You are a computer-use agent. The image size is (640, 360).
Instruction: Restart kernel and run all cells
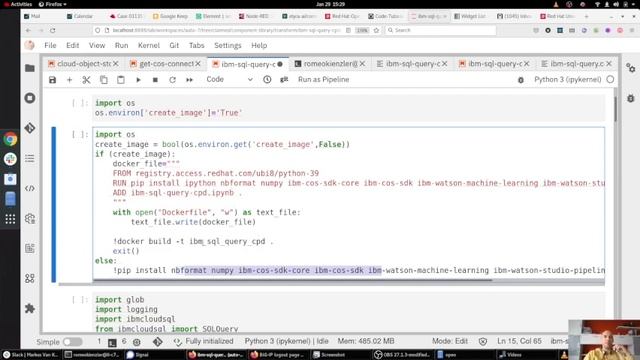click(x=189, y=80)
